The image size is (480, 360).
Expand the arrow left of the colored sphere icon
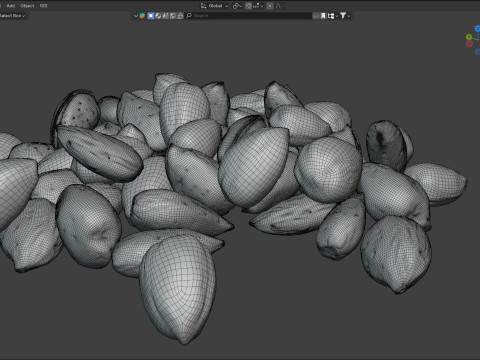(x=136, y=16)
